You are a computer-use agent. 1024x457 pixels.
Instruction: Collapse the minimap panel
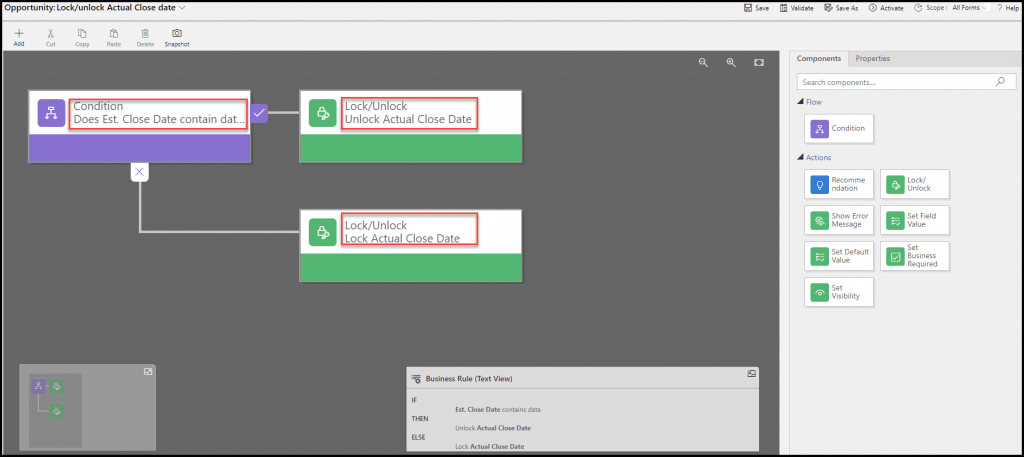pyautogui.click(x=147, y=371)
